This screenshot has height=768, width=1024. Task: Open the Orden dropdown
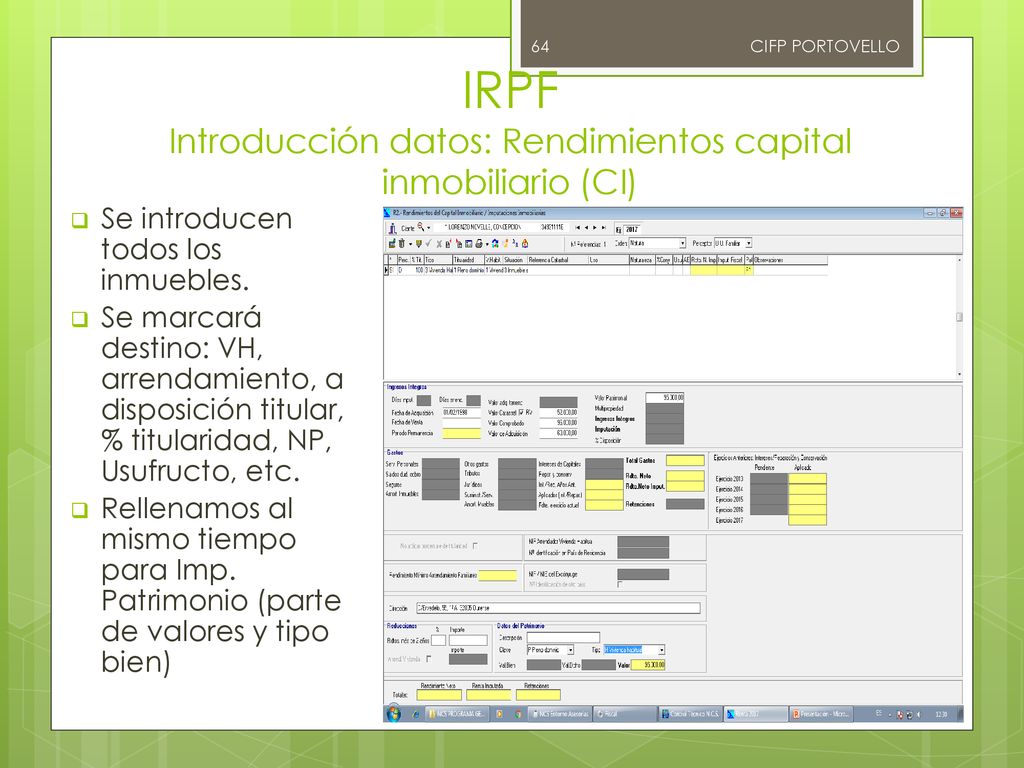(x=682, y=243)
